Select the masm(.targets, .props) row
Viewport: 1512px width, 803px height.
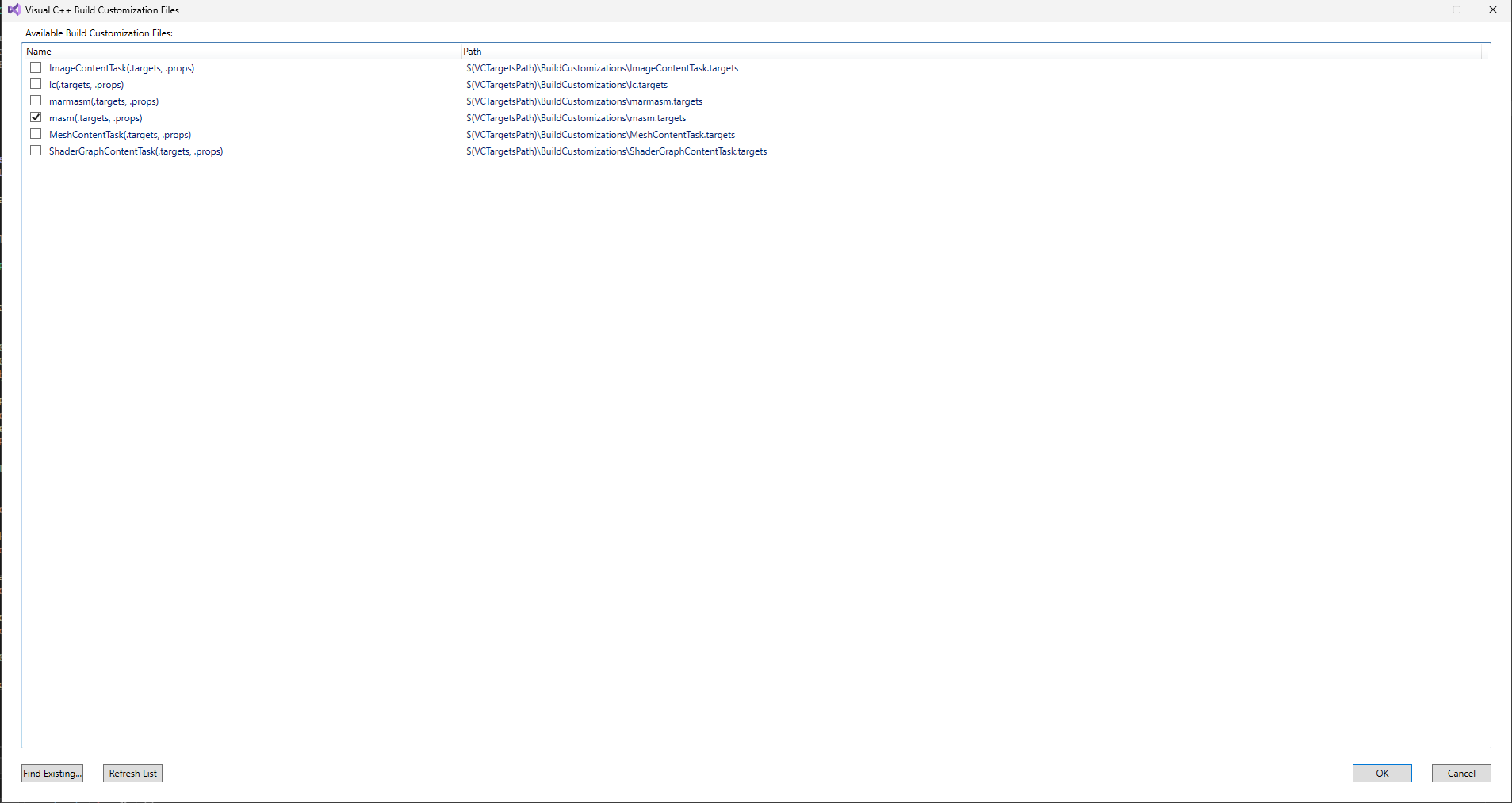point(95,117)
